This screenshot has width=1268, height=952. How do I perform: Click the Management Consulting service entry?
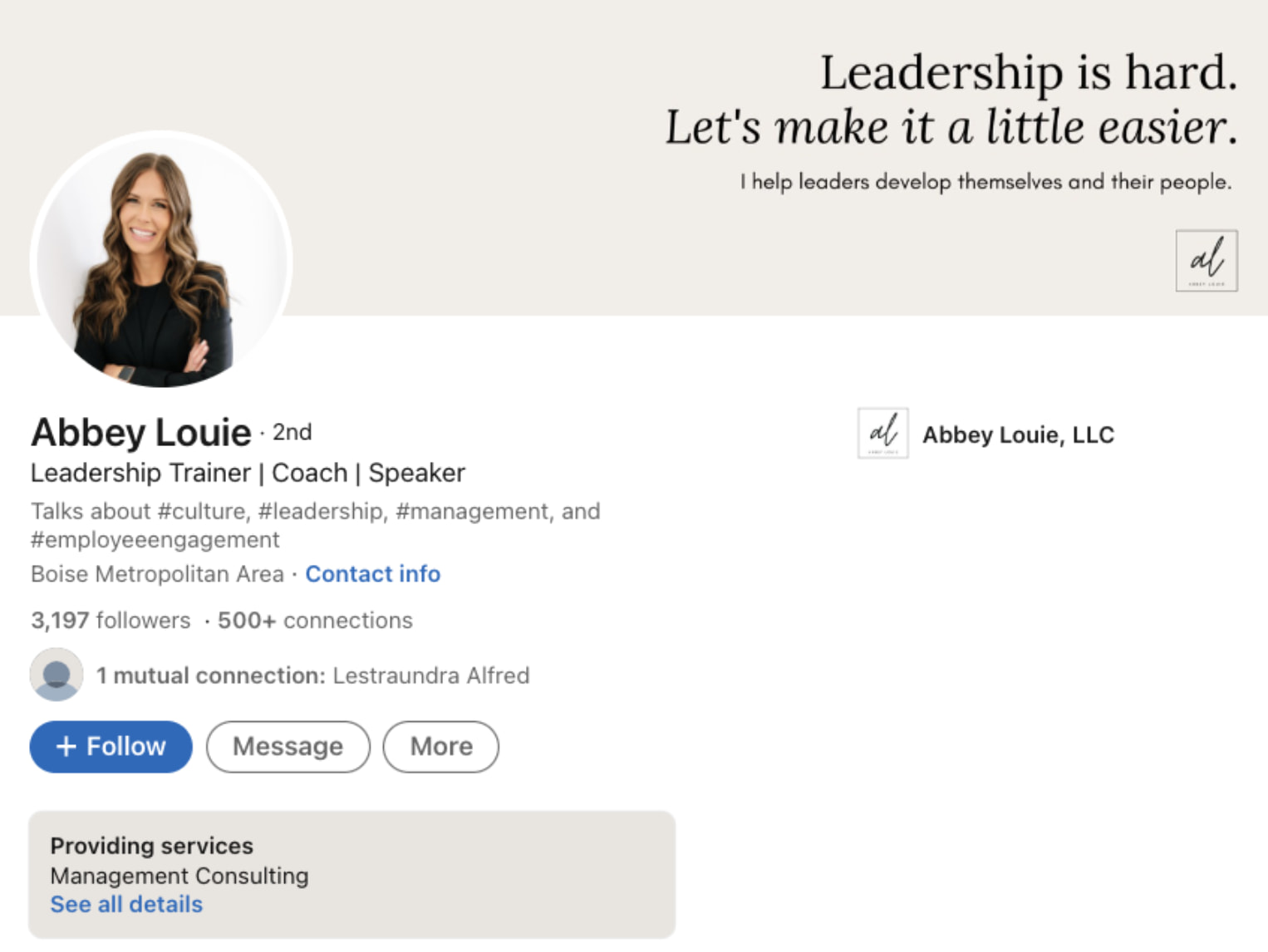click(179, 876)
